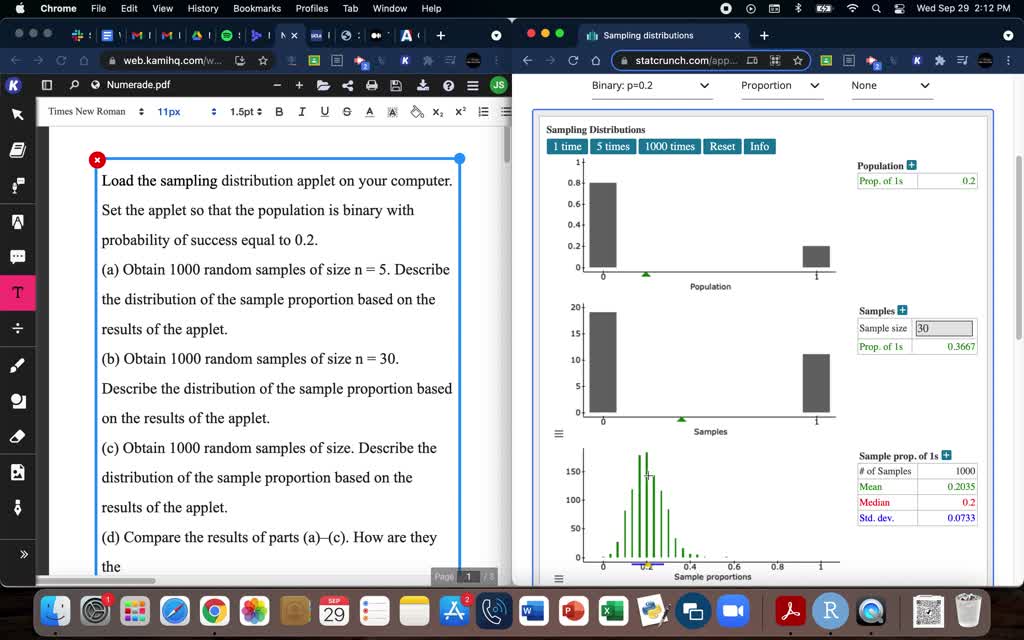Expand the Samples plus icon
Image resolution: width=1024 pixels, height=640 pixels.
[x=903, y=310]
